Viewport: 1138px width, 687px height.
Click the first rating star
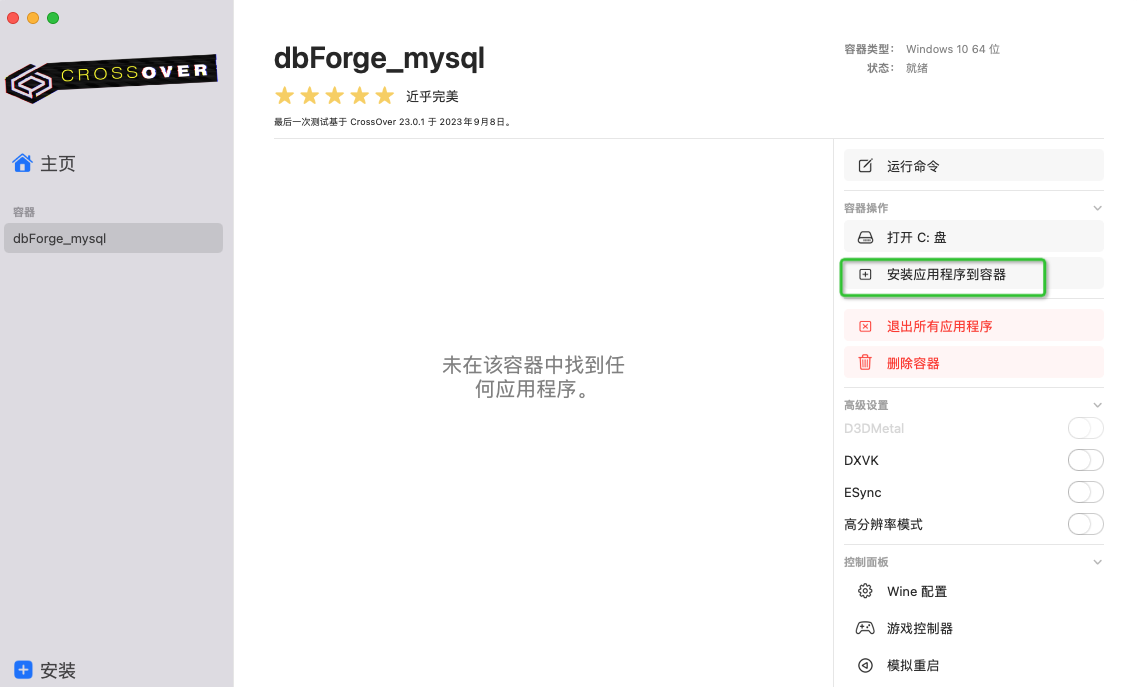point(284,96)
